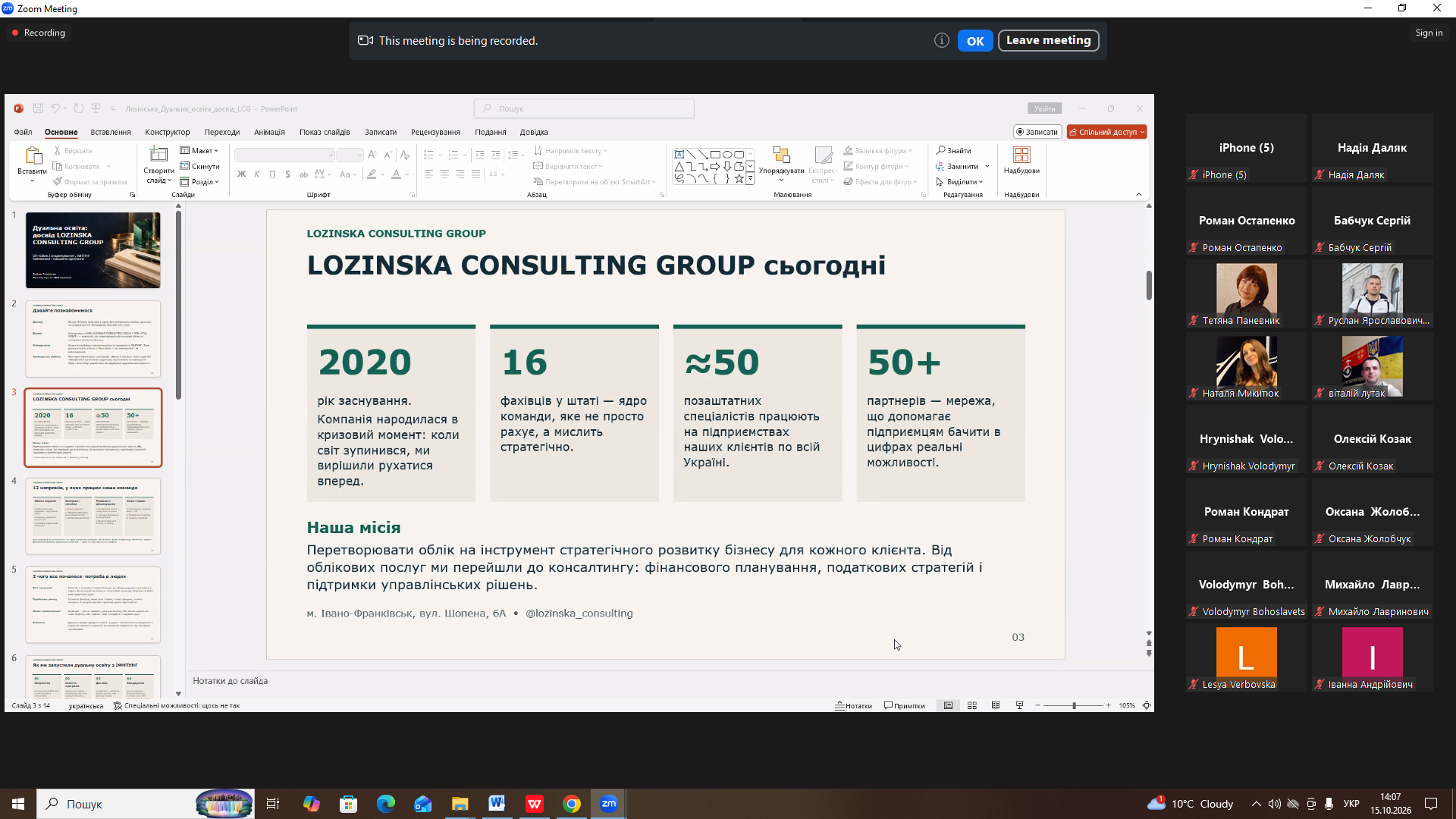Open the font name combo box

tap(284, 155)
